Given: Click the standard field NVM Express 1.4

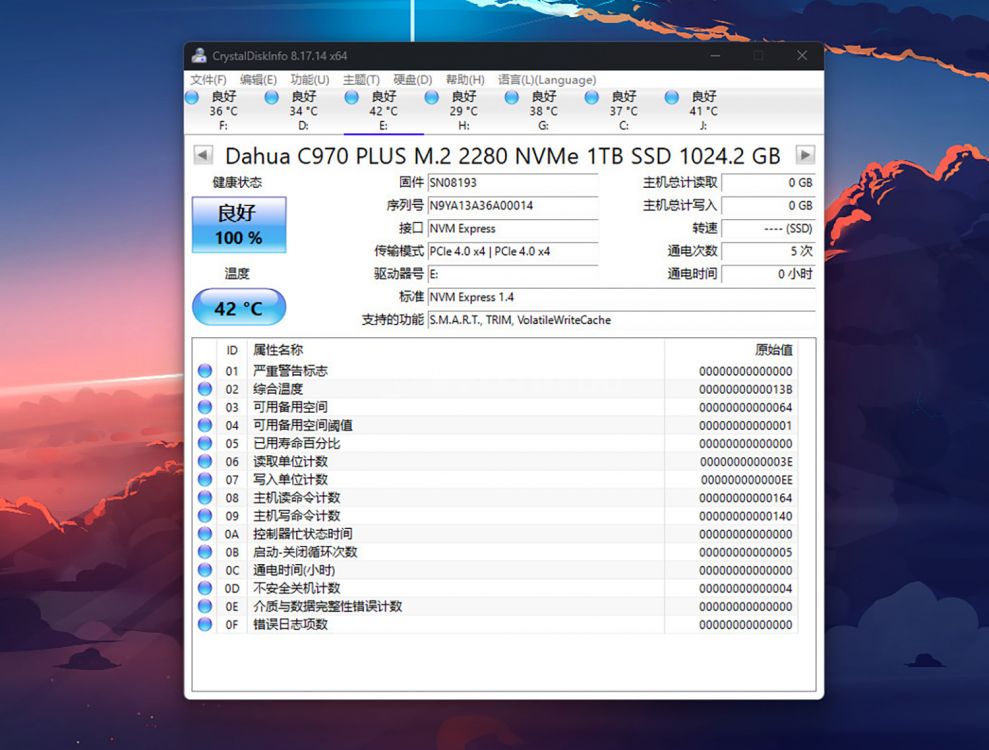Looking at the screenshot, I should [x=621, y=297].
